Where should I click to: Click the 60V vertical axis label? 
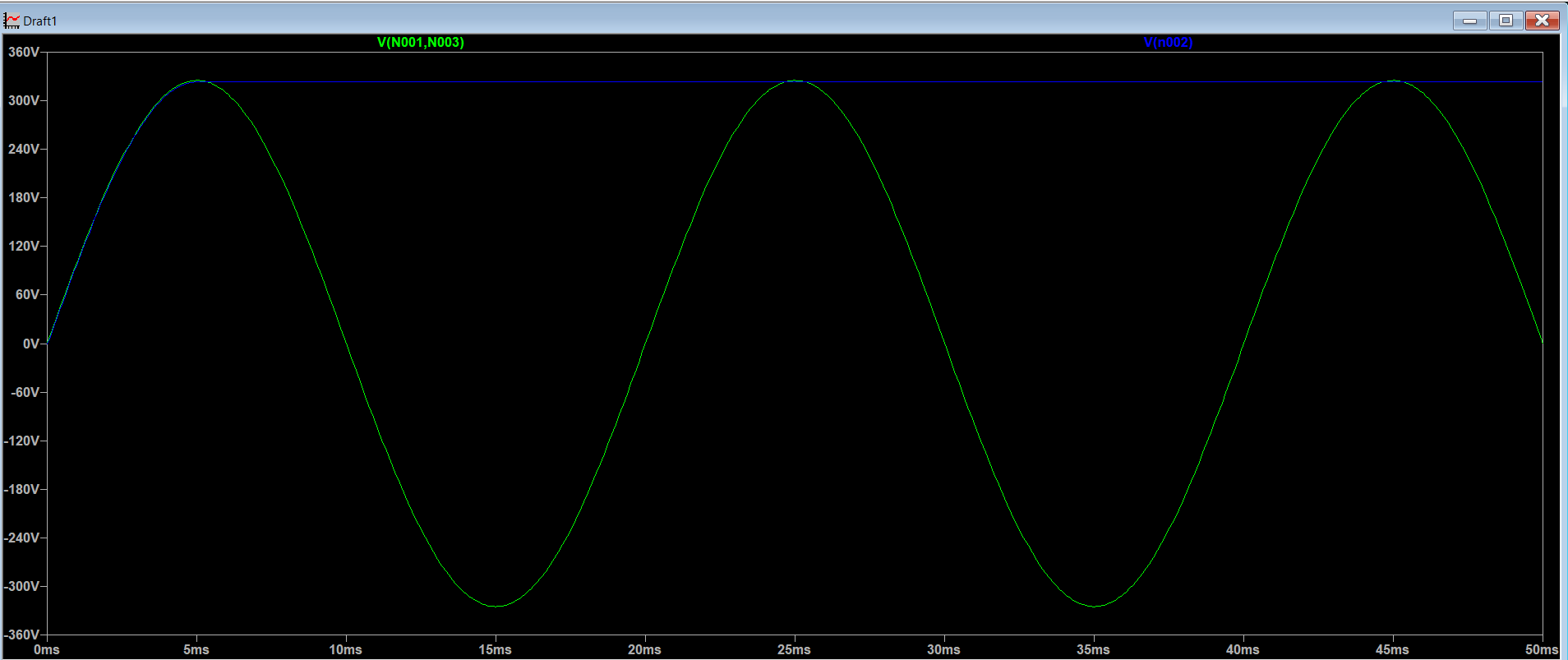click(27, 294)
